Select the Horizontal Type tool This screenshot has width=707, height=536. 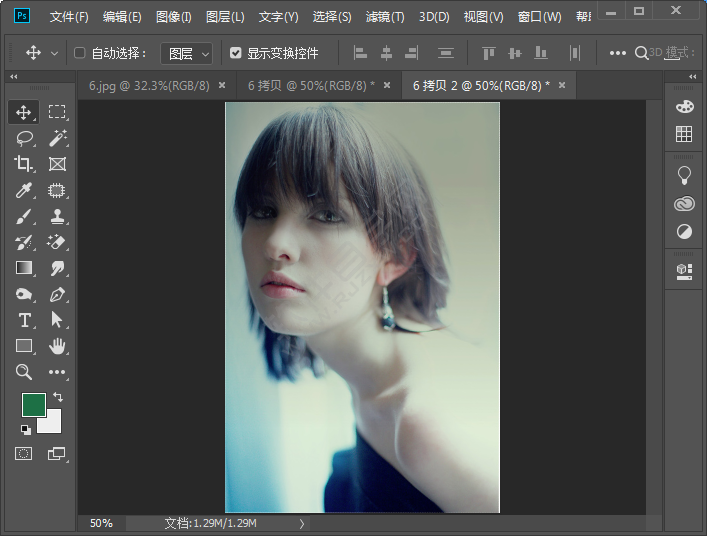click(x=24, y=320)
